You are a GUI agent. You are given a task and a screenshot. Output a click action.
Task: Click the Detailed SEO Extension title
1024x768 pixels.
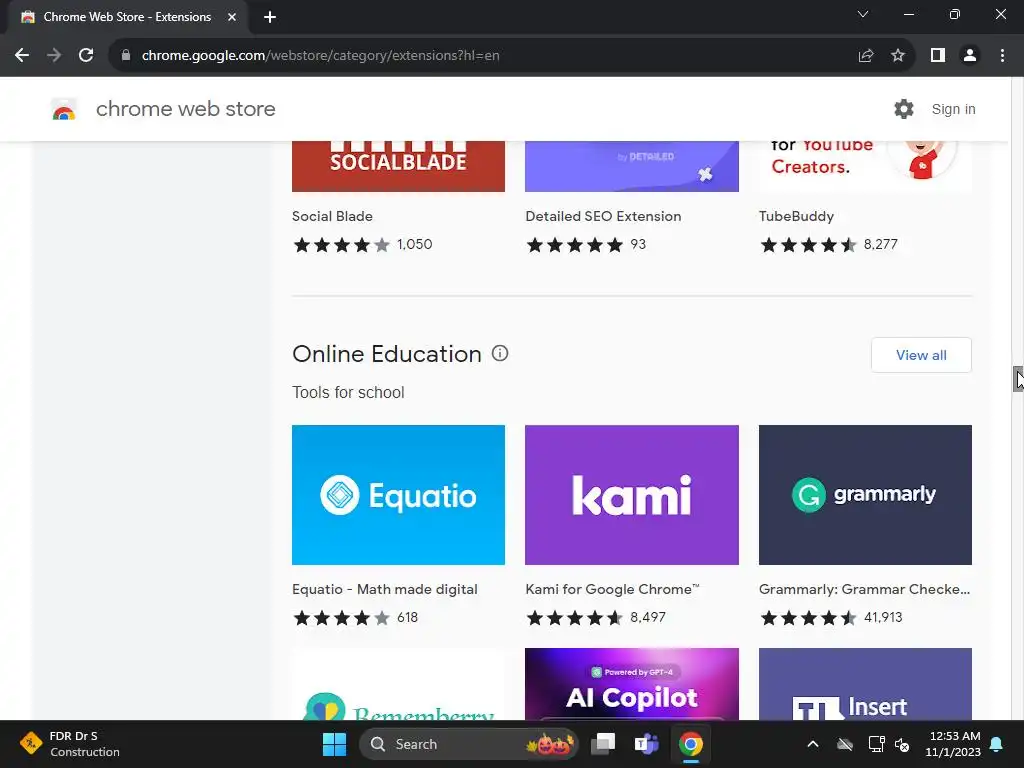pyautogui.click(x=603, y=216)
